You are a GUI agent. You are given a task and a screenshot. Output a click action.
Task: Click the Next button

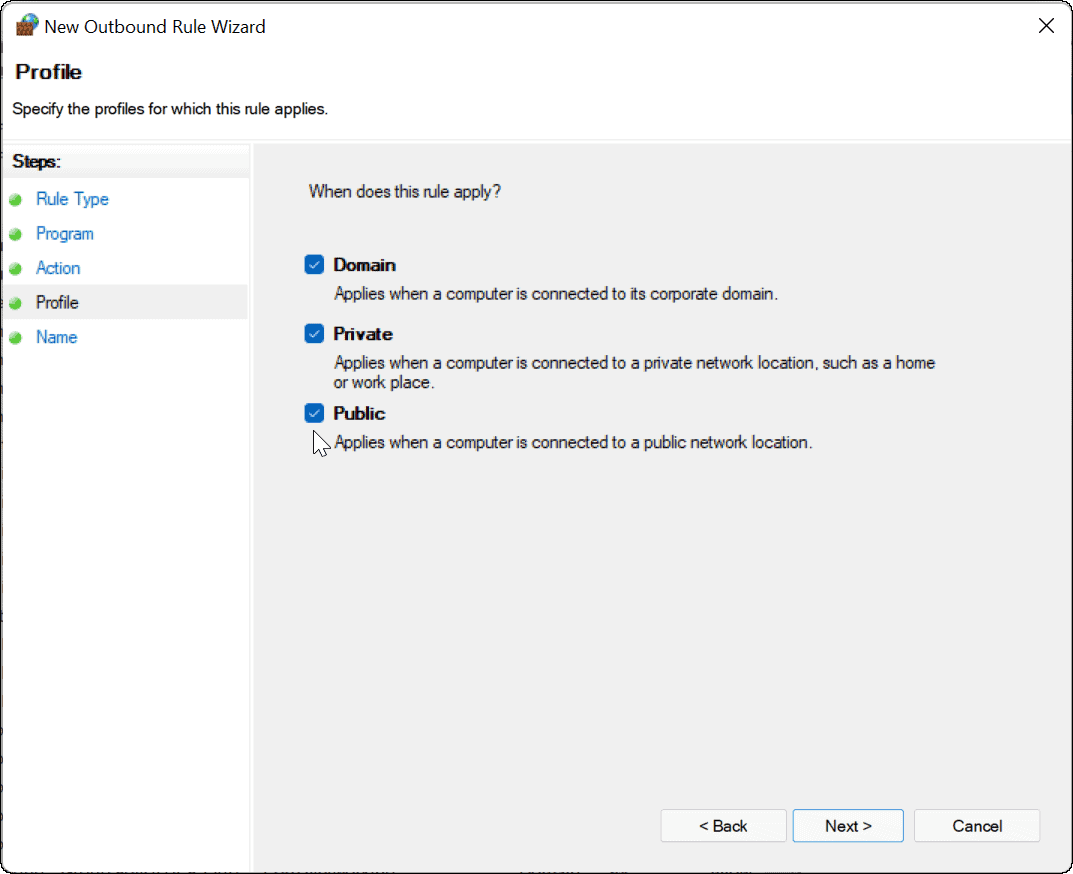(x=847, y=826)
